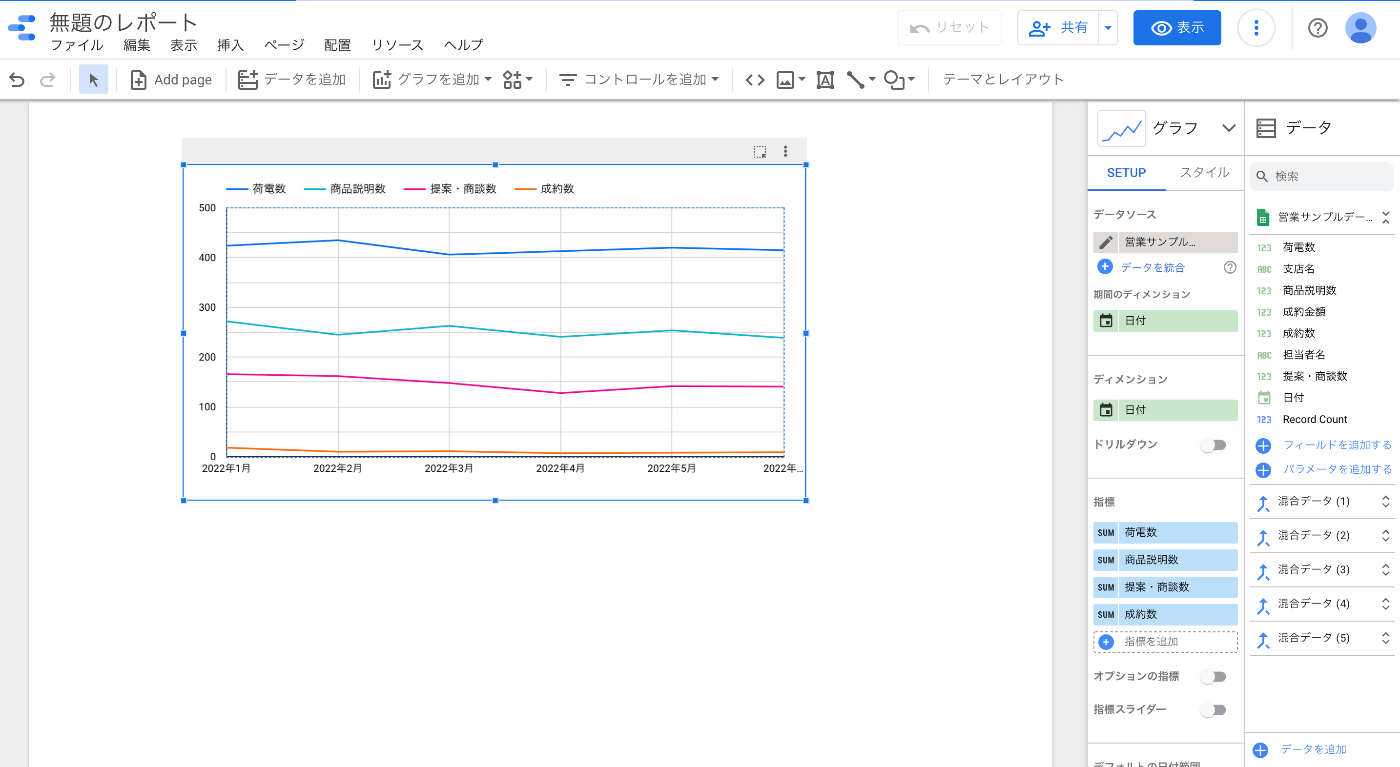Click the text box tool icon
1400x767 pixels.
(x=825, y=80)
